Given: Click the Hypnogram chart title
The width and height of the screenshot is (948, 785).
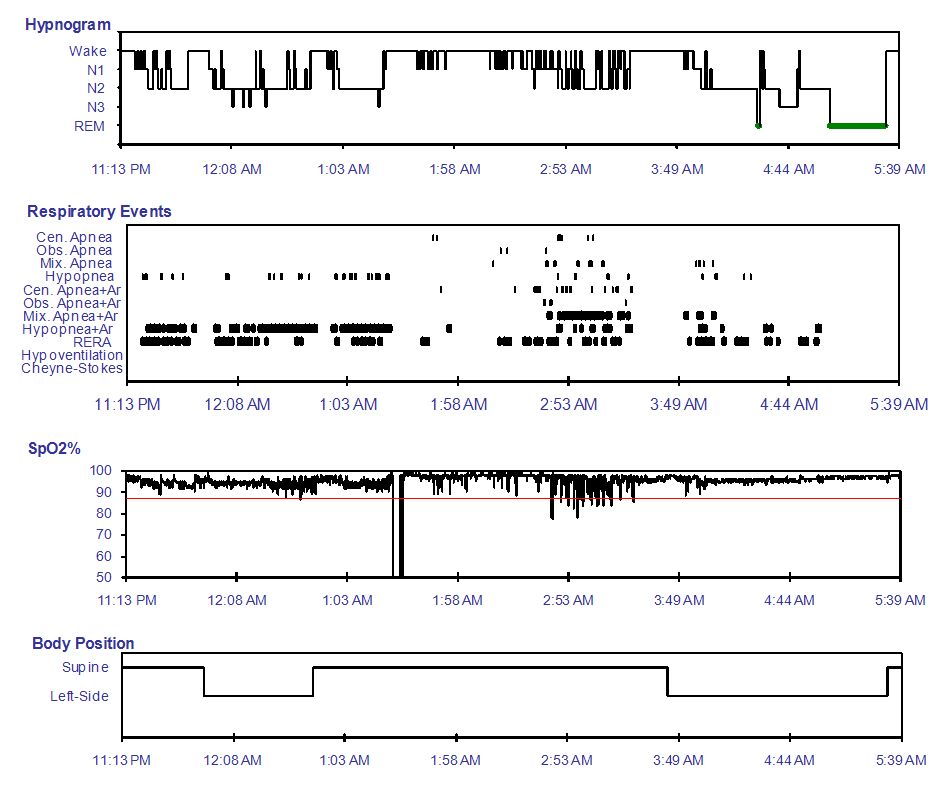Looking at the screenshot, I should pos(68,25).
